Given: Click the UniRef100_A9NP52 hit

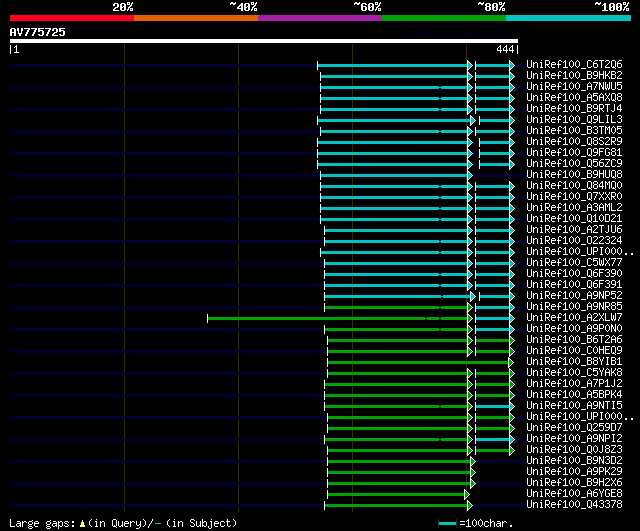Looking at the screenshot, I should click(574, 296).
